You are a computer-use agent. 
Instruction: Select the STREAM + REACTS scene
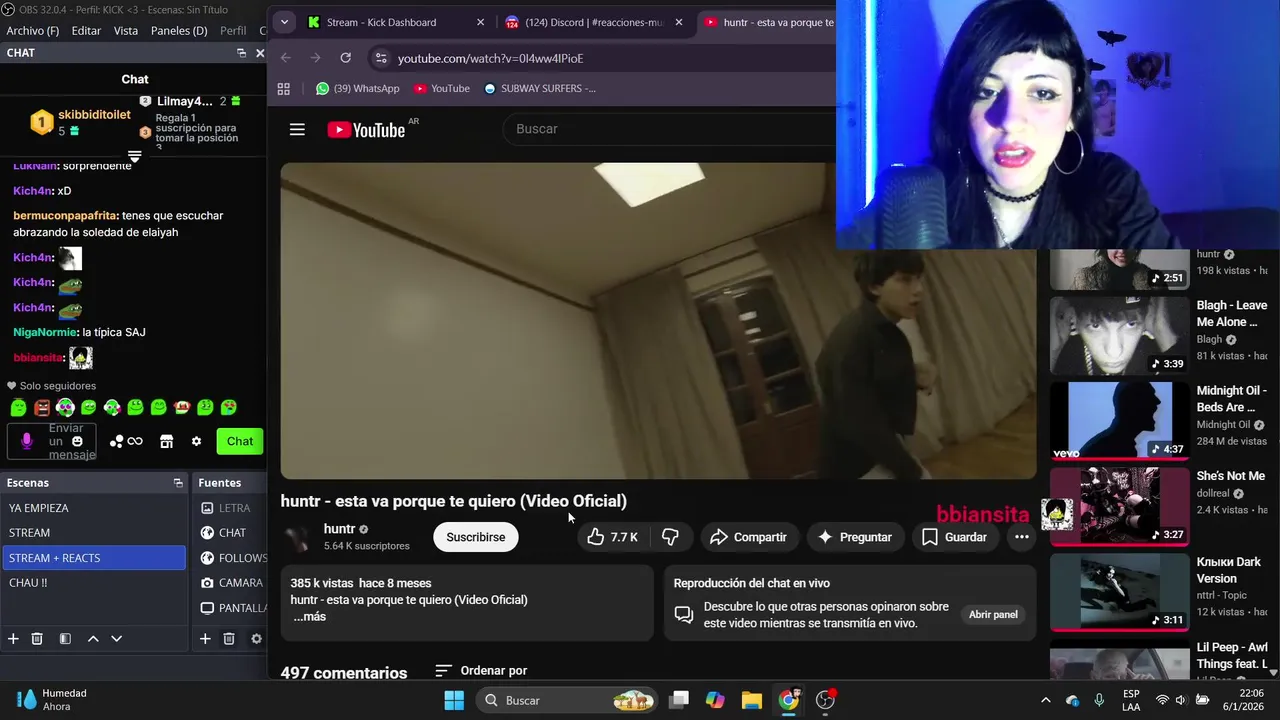(94, 558)
